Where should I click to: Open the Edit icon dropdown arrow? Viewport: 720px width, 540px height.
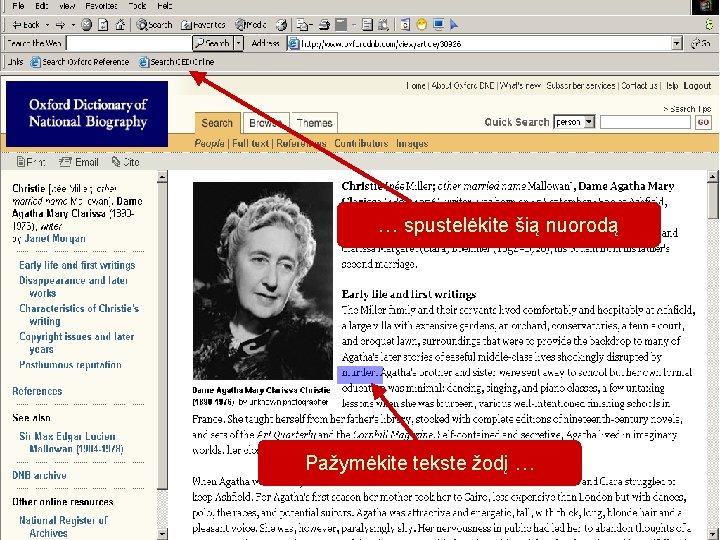tap(354, 25)
